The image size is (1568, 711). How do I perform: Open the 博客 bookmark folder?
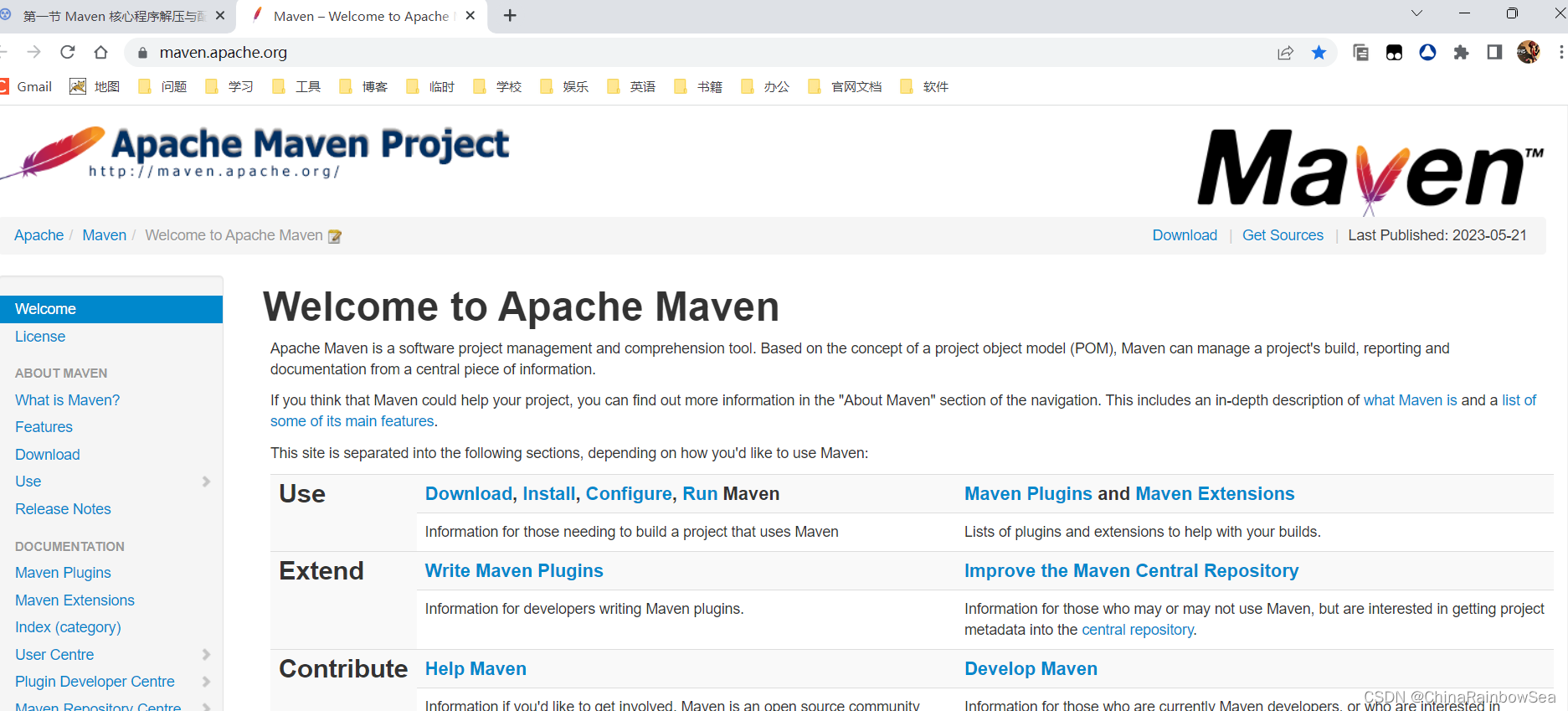(x=363, y=86)
